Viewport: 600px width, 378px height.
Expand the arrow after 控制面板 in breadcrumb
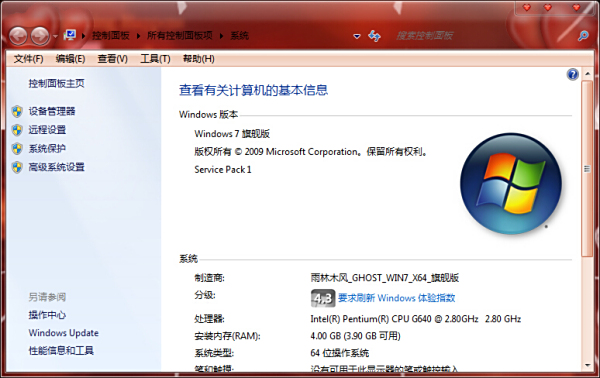[138, 36]
